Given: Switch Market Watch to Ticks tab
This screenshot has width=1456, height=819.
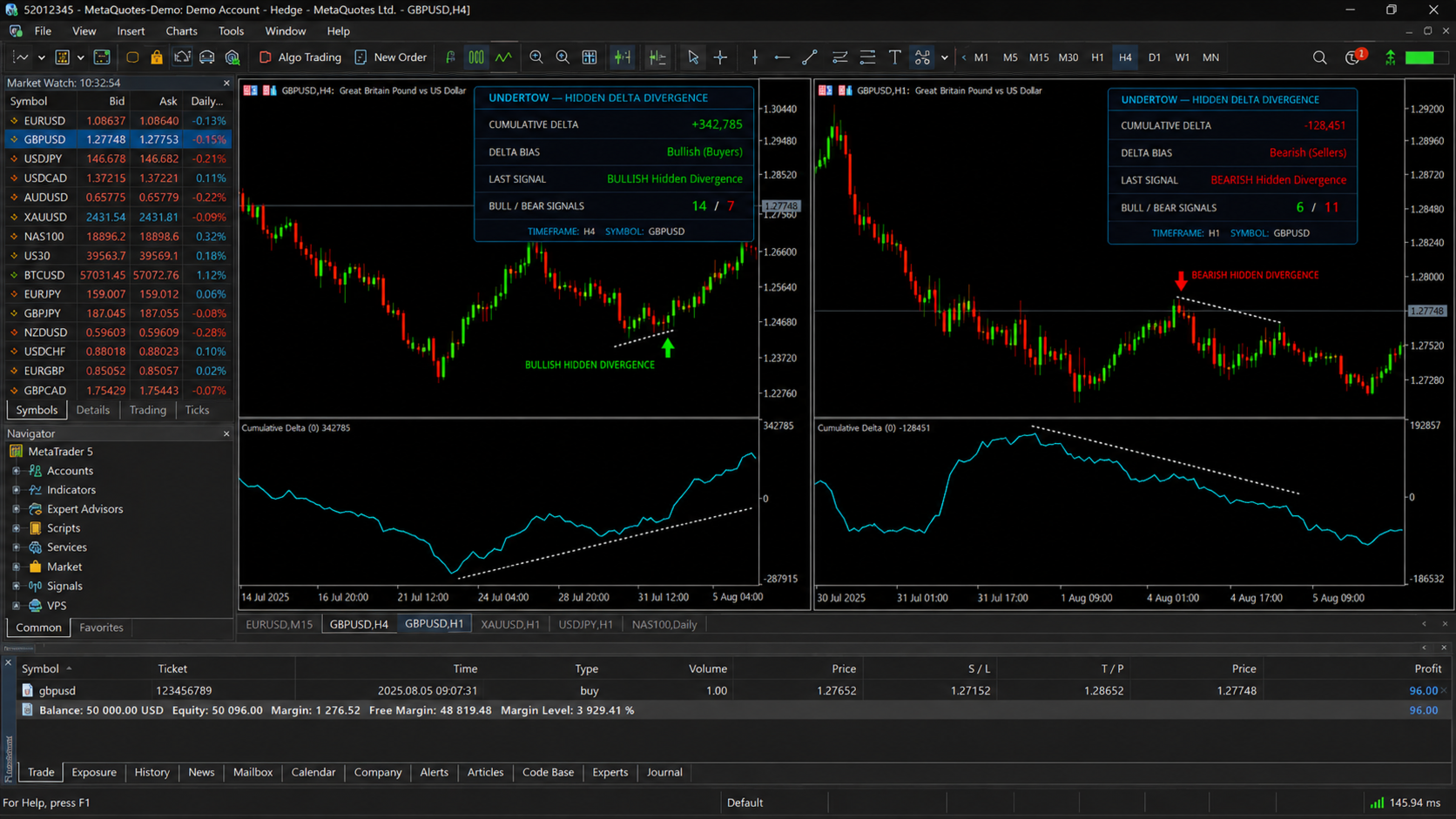Looking at the screenshot, I should click(x=197, y=410).
